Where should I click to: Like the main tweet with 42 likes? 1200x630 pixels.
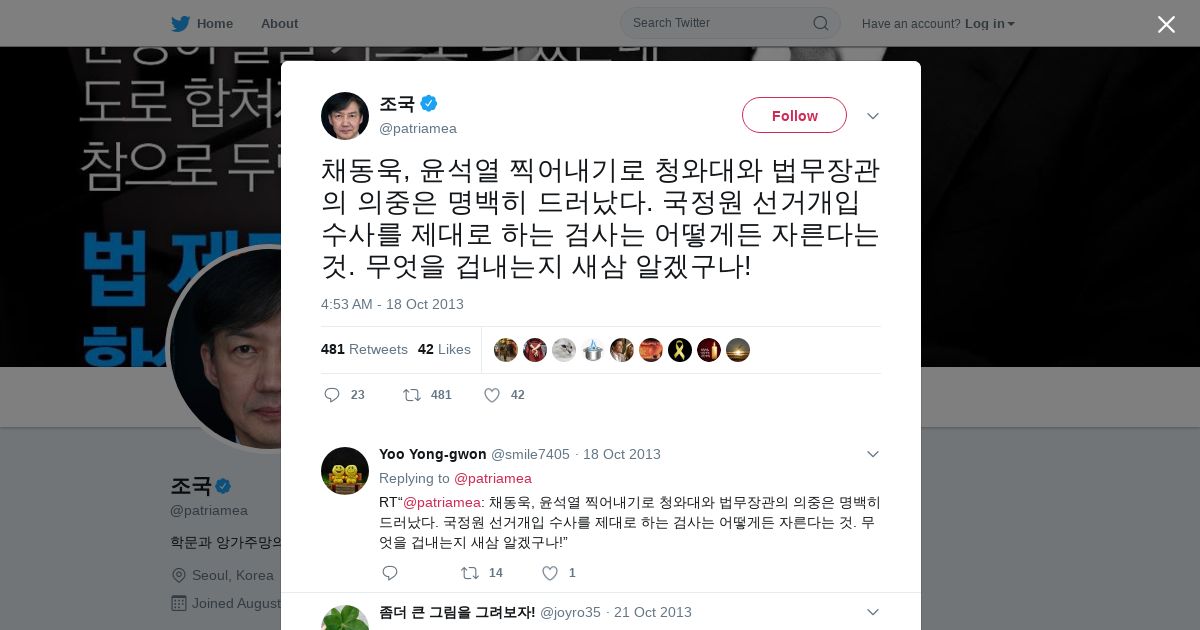492,395
